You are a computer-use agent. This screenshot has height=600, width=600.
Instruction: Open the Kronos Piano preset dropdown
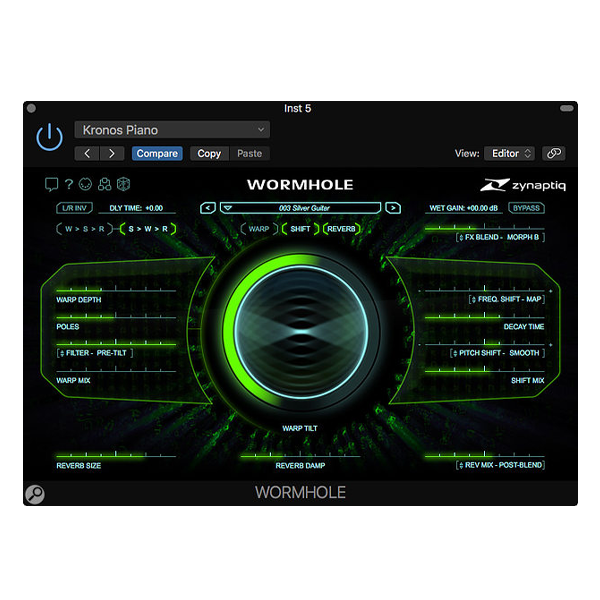(172, 130)
